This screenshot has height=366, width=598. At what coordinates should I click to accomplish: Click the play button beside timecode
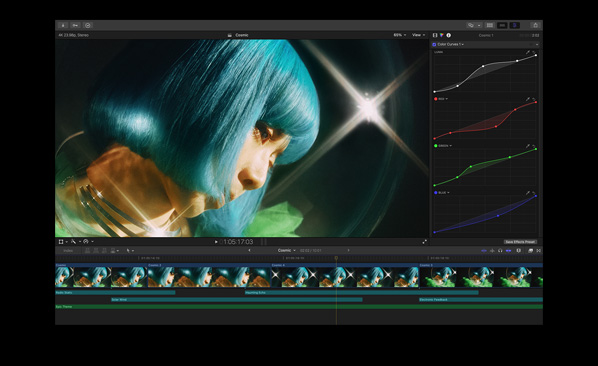click(x=216, y=242)
